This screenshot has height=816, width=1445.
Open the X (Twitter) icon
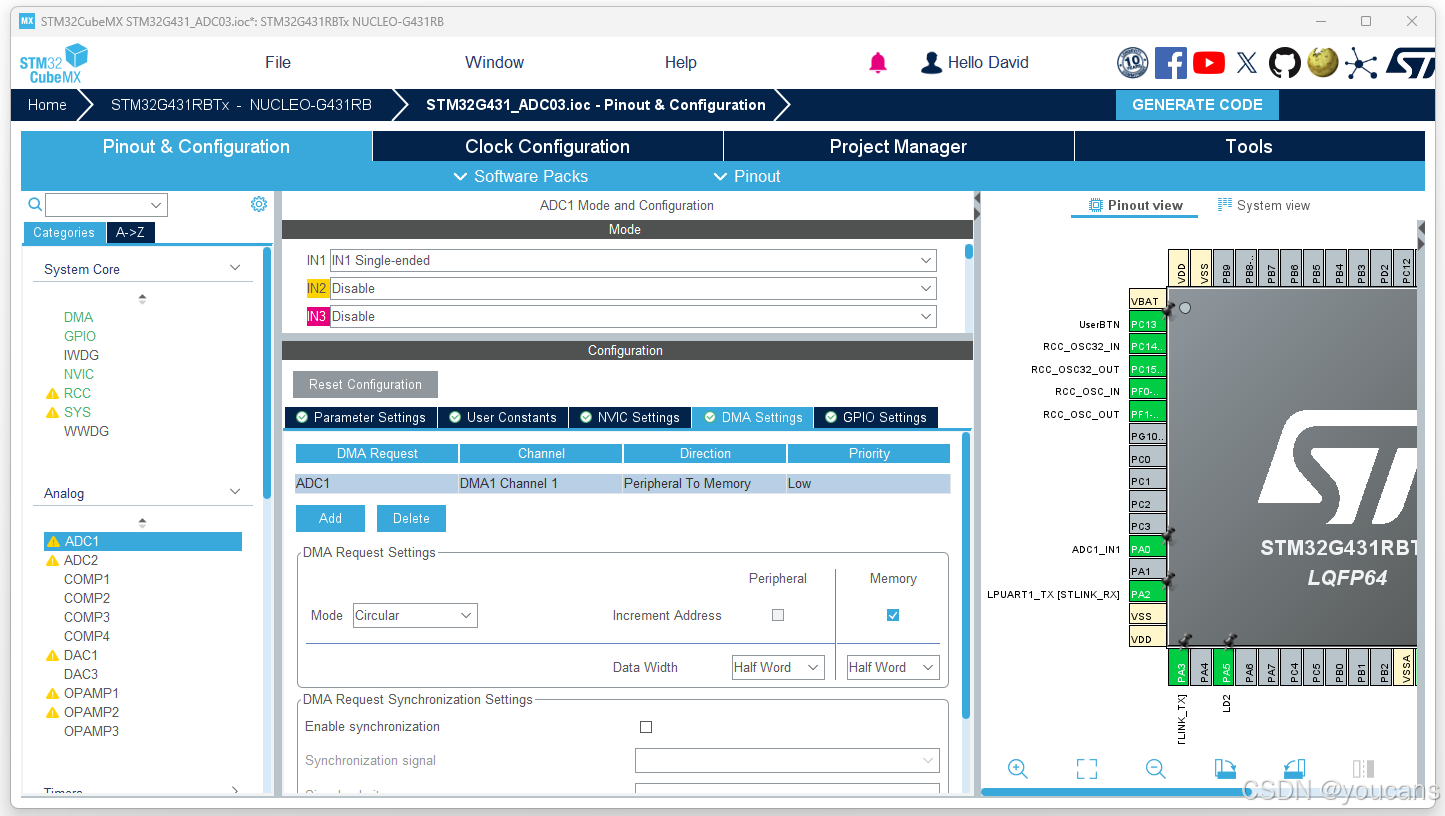point(1246,63)
